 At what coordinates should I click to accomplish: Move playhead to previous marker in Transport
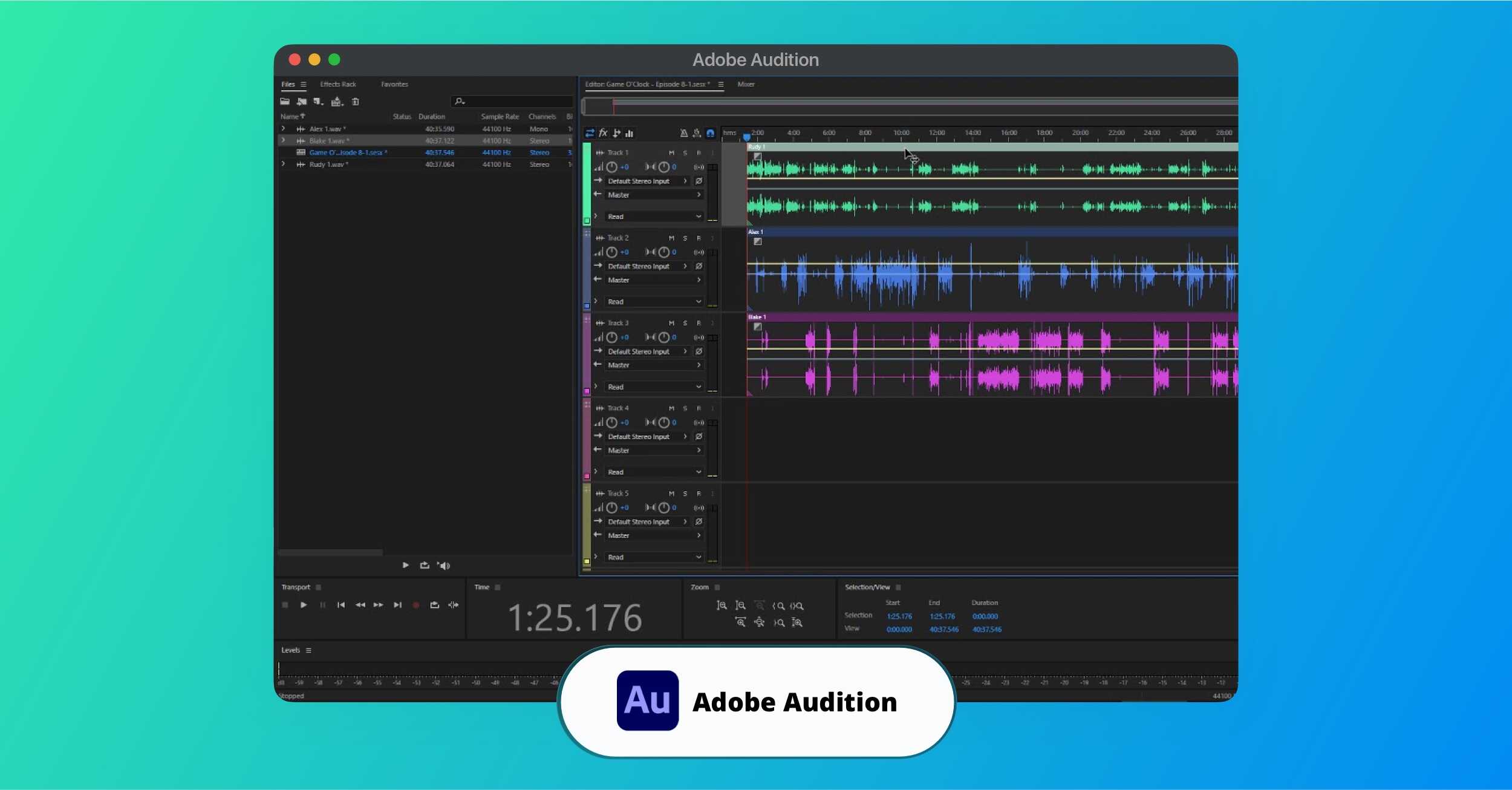click(341, 605)
